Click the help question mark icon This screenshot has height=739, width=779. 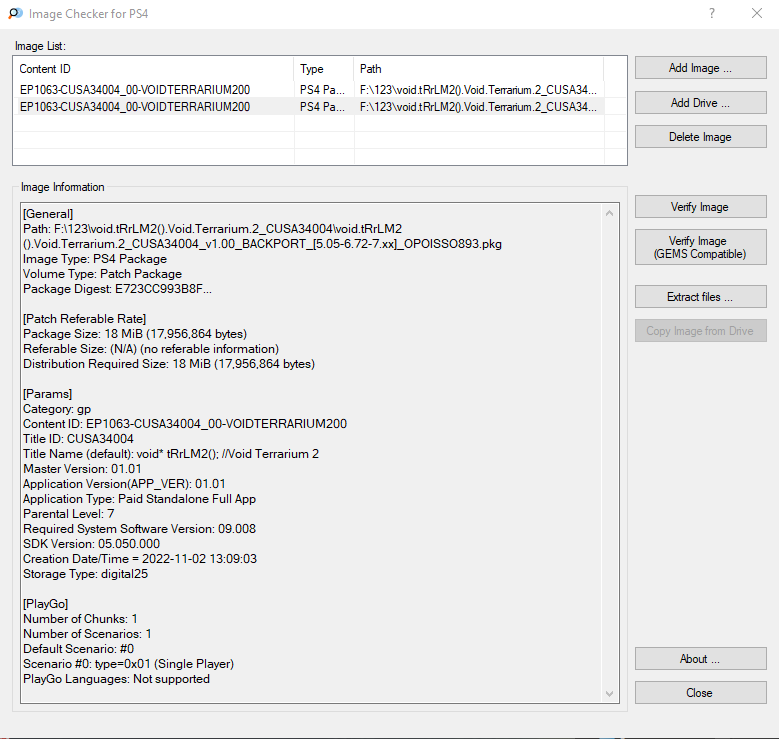(712, 13)
